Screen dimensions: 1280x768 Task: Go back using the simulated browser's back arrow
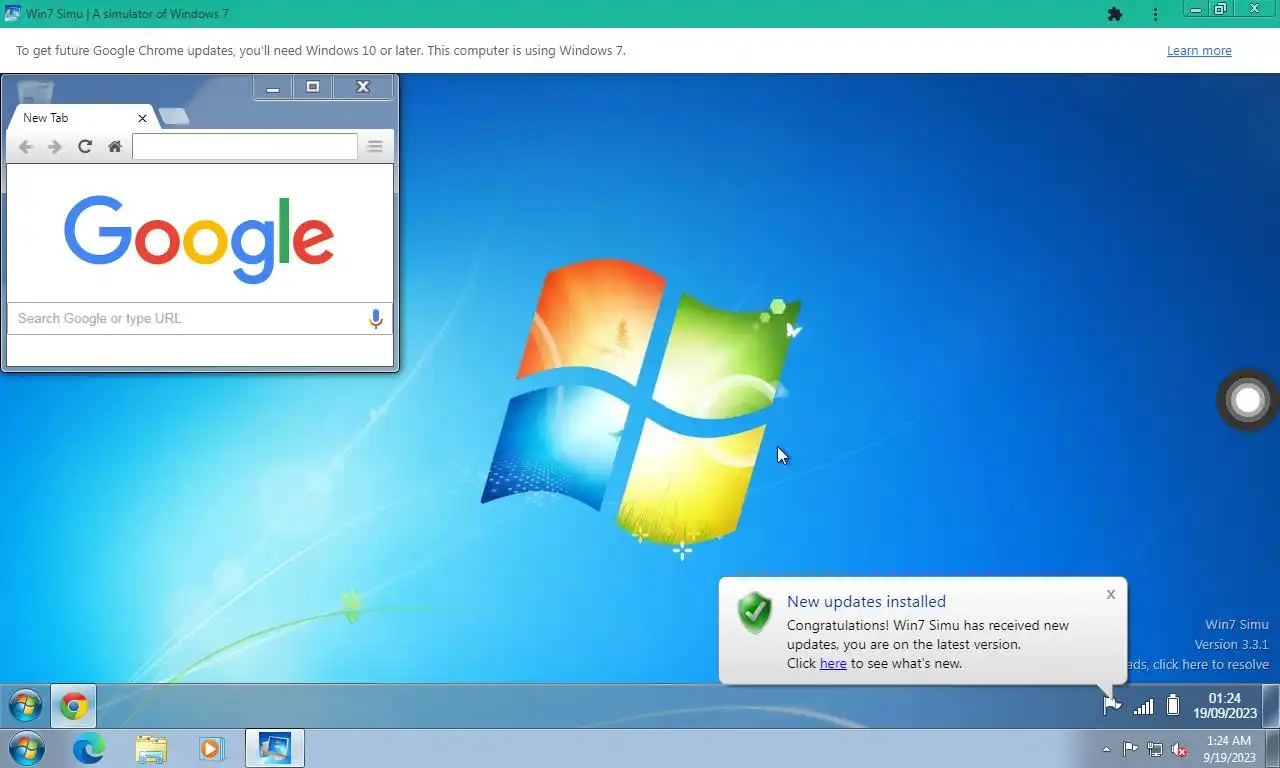(x=26, y=147)
